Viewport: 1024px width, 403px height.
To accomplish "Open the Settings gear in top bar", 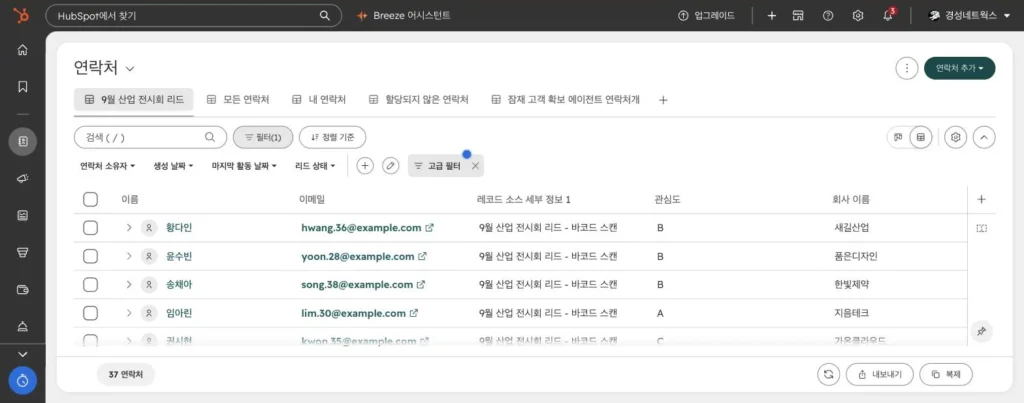I will (x=858, y=16).
